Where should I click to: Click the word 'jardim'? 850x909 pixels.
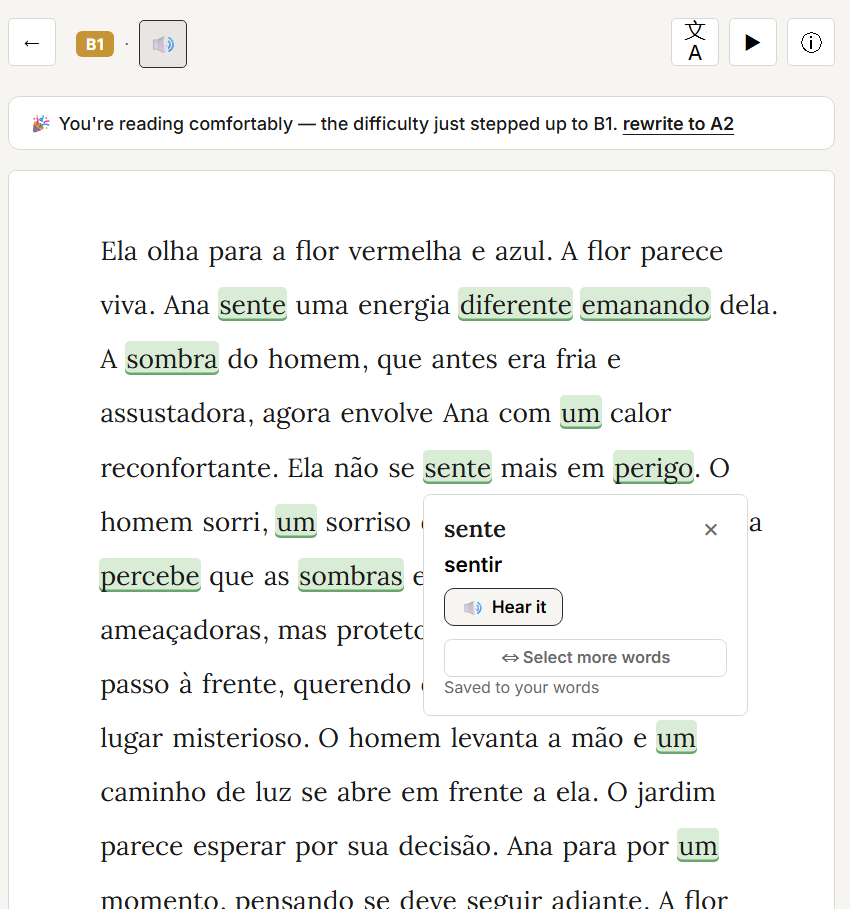pyautogui.click(x=676, y=792)
